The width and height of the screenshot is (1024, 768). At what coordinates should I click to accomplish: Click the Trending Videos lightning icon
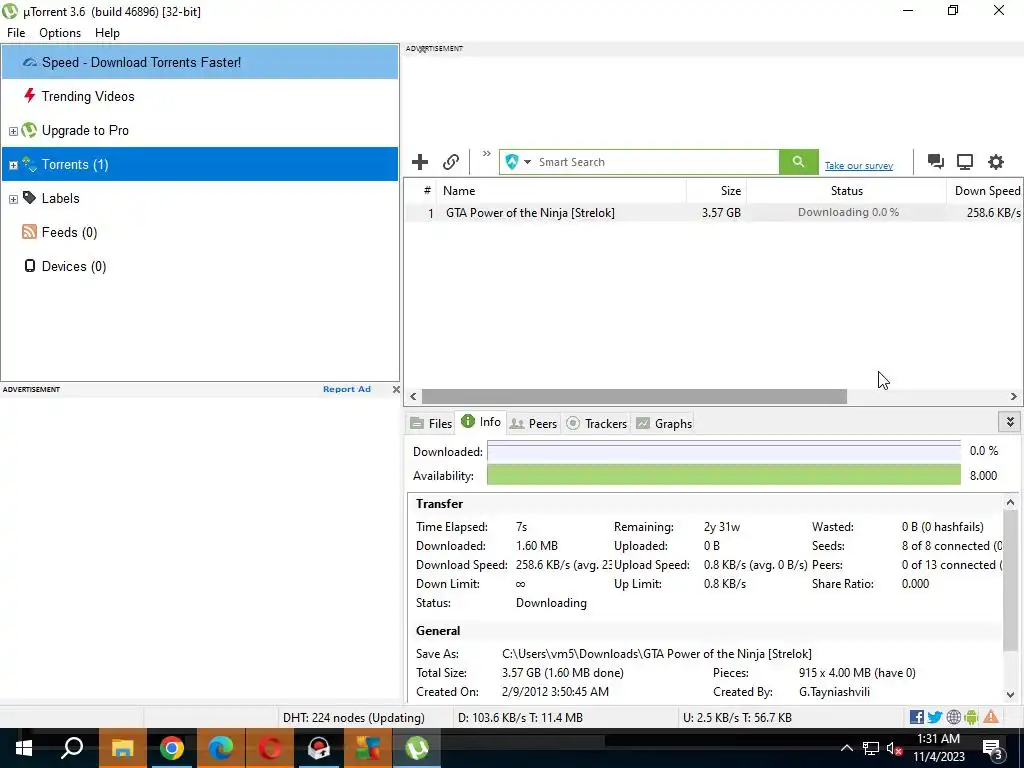29,95
